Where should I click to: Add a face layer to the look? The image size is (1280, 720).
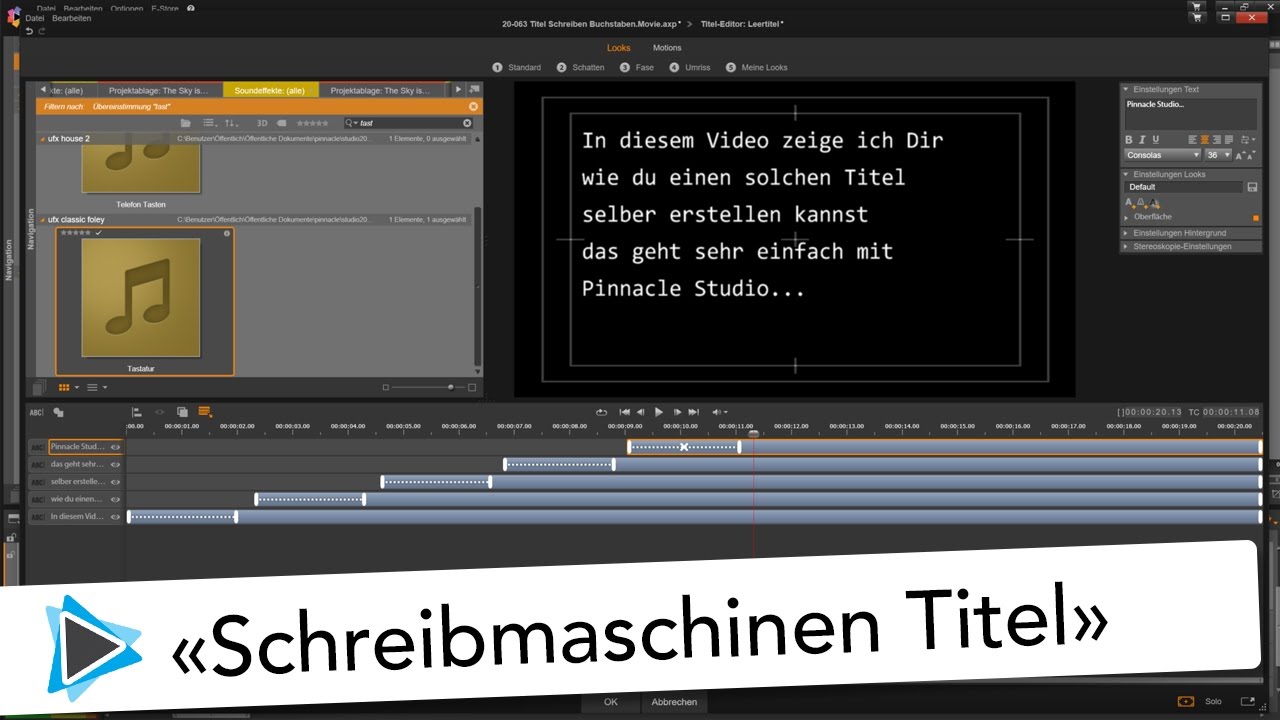click(1131, 204)
